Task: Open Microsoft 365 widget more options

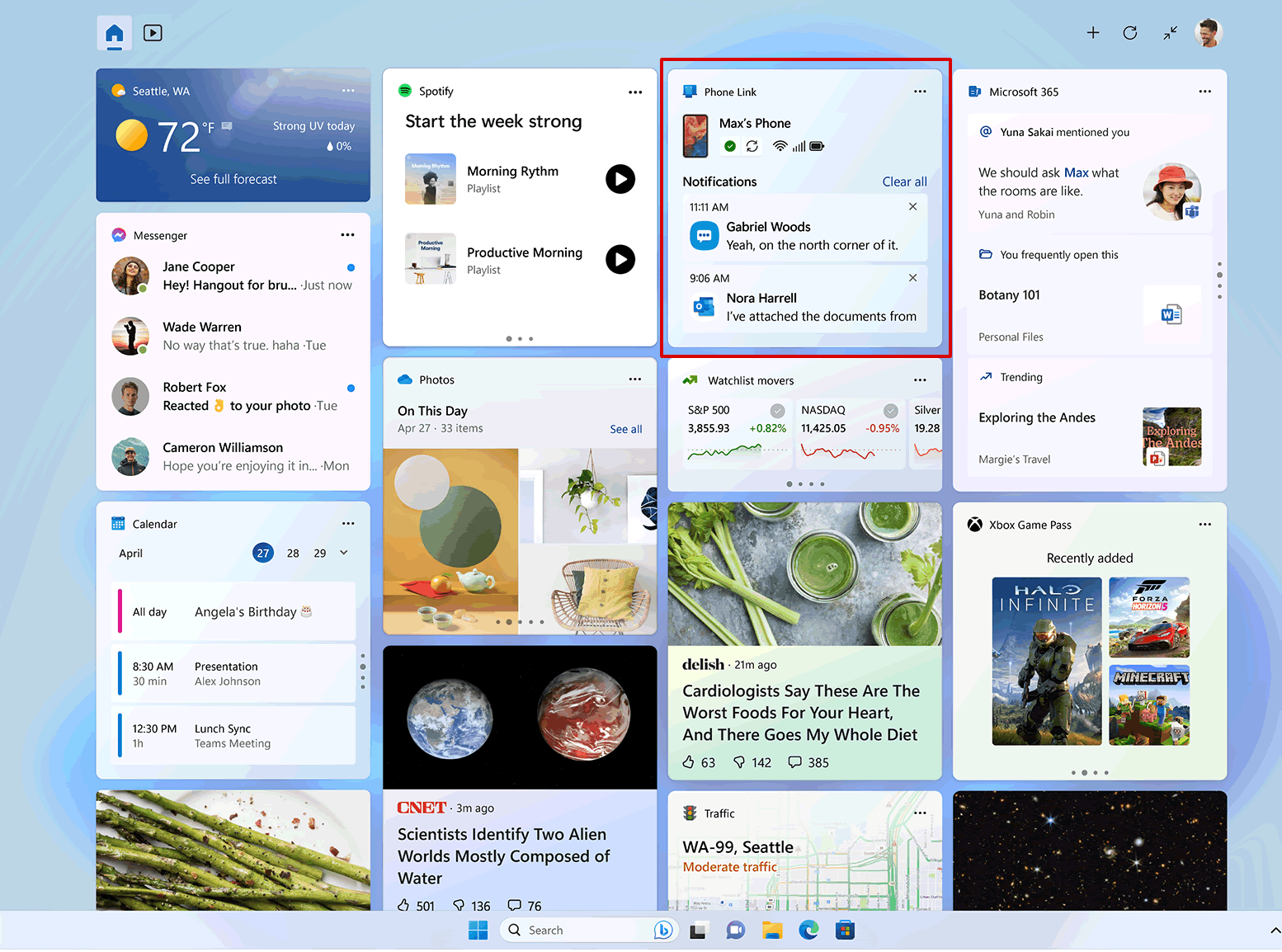Action: tap(1205, 92)
